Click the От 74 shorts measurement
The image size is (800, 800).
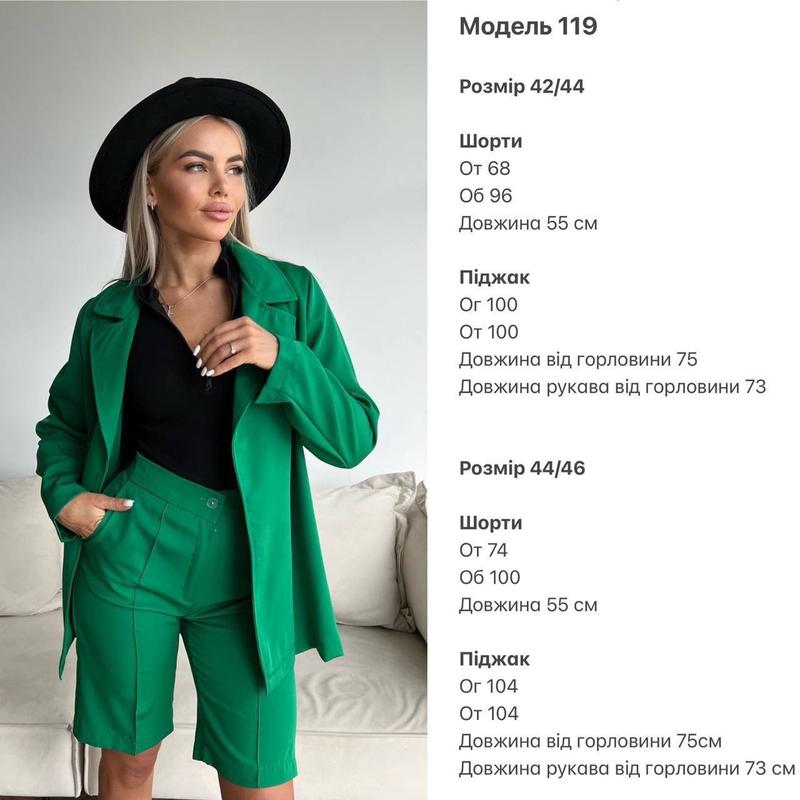click(x=483, y=550)
